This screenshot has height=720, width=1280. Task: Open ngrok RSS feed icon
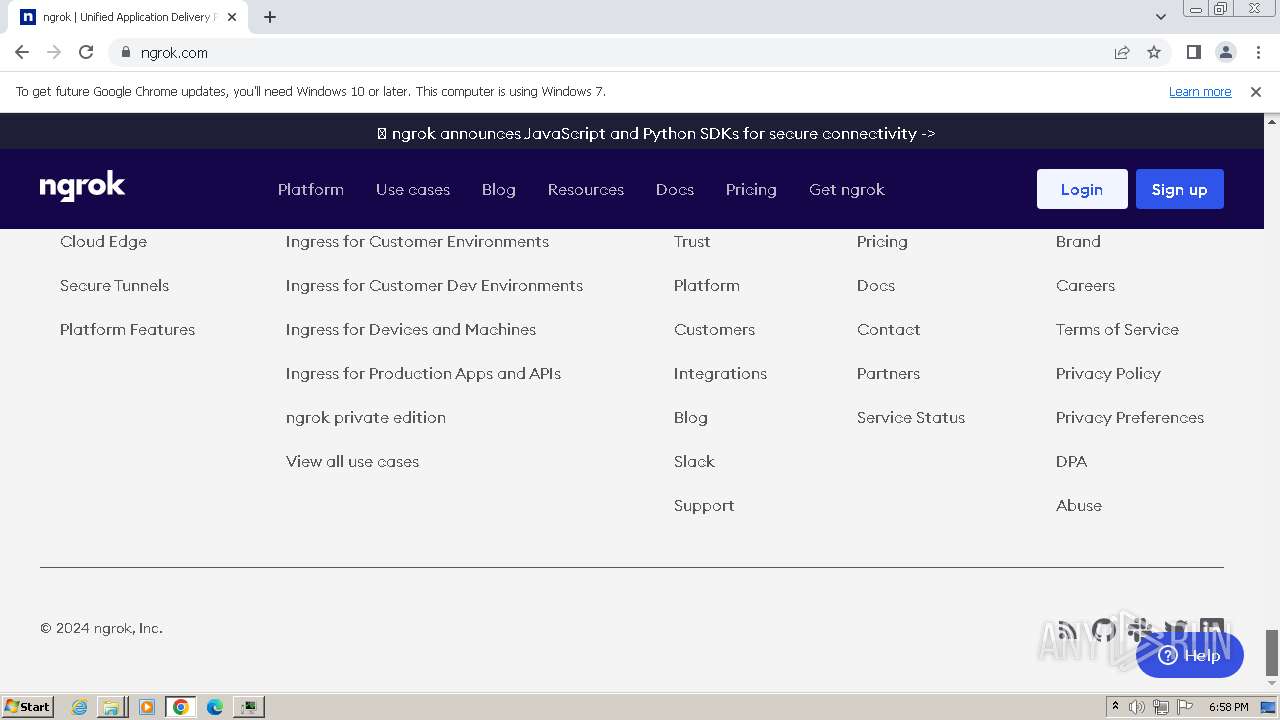tap(1067, 630)
